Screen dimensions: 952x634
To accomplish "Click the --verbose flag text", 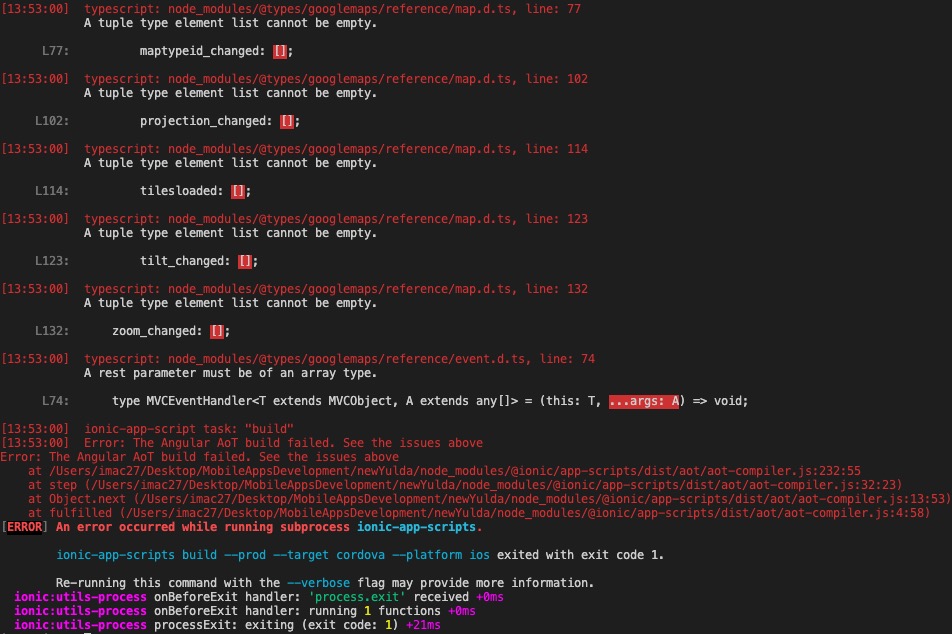I will 318,583.
